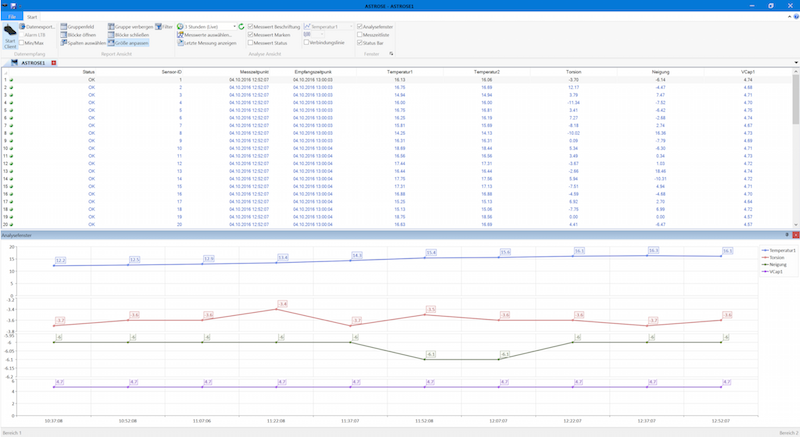
Task: Click the green status icon in row 10
Action: (11, 148)
